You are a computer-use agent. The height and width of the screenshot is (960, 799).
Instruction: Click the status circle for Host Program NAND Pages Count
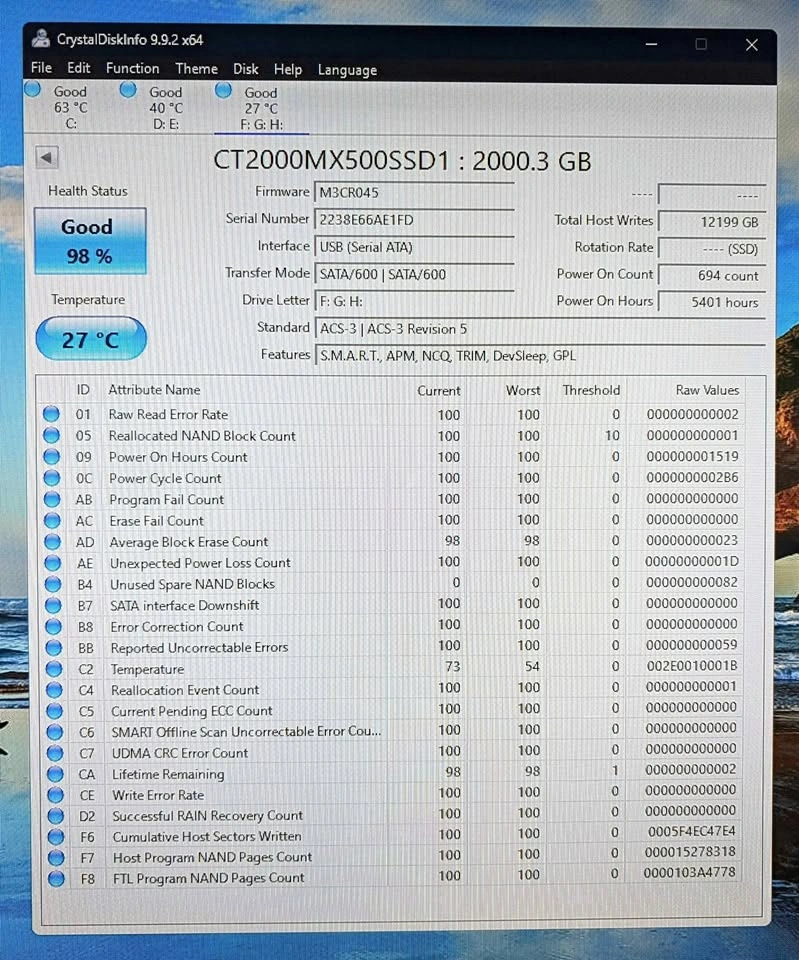tap(56, 857)
